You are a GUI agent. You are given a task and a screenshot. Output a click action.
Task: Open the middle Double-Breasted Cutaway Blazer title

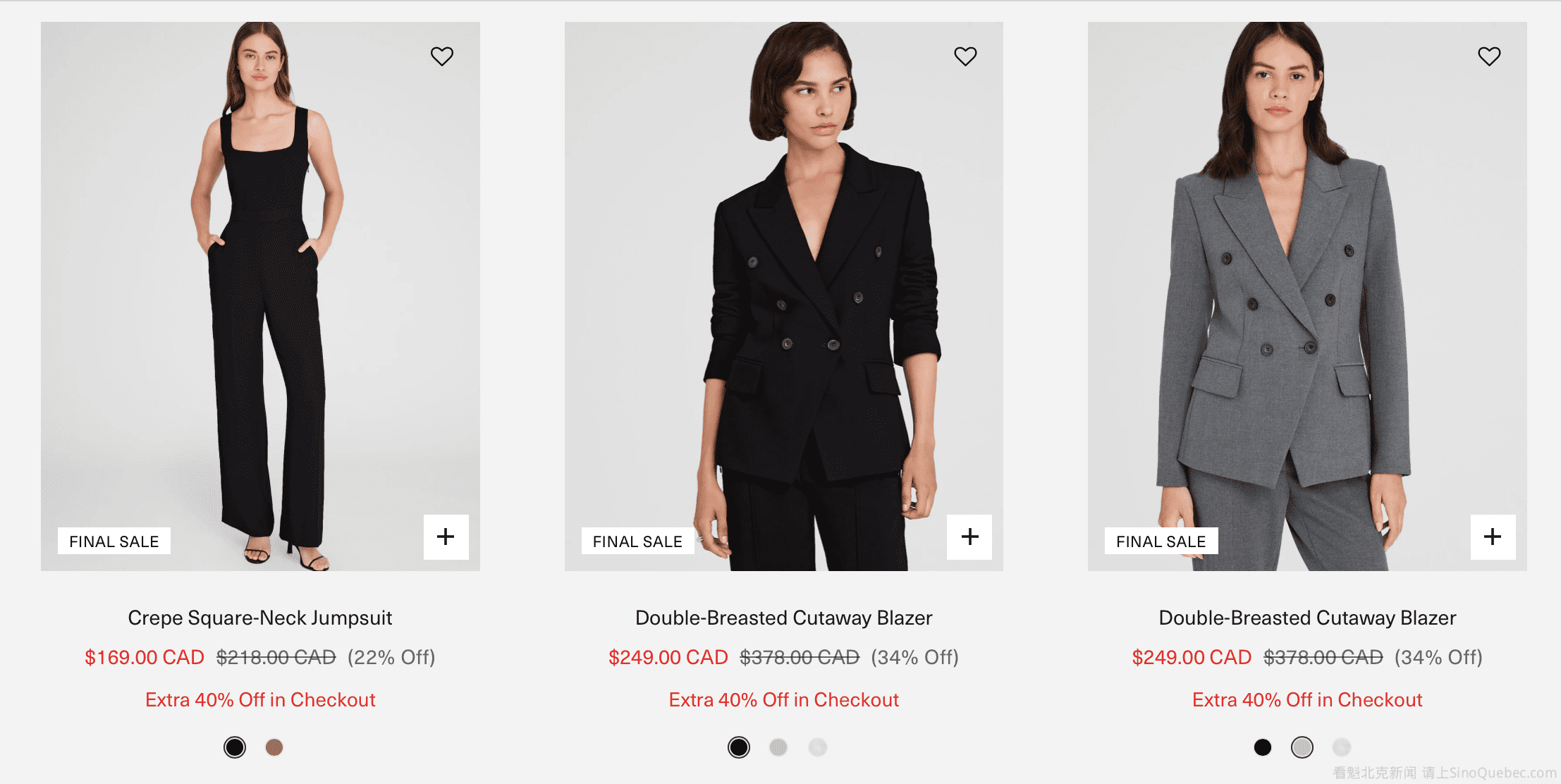click(x=783, y=618)
